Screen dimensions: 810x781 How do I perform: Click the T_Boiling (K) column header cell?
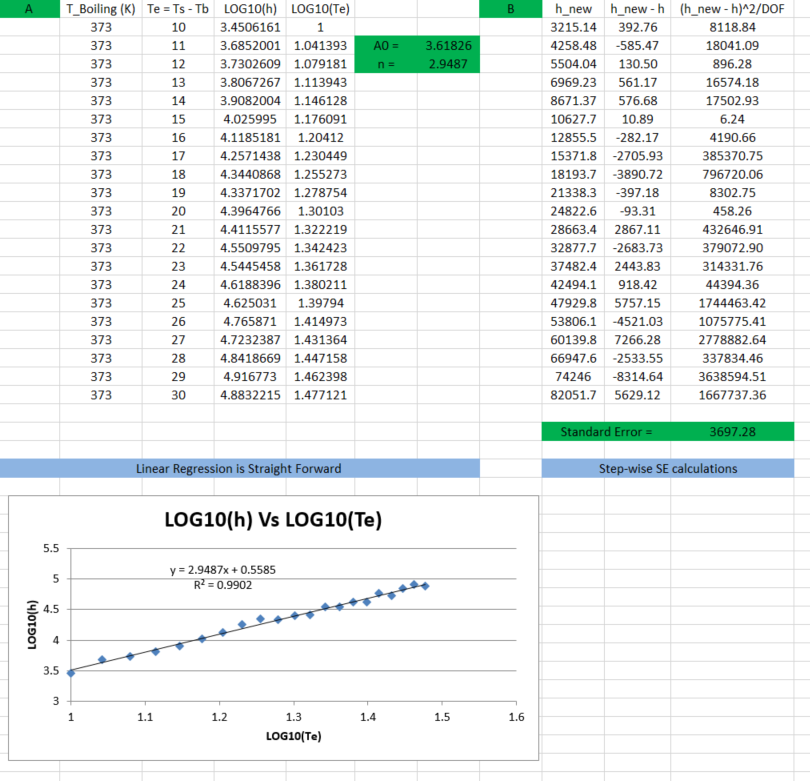point(100,9)
